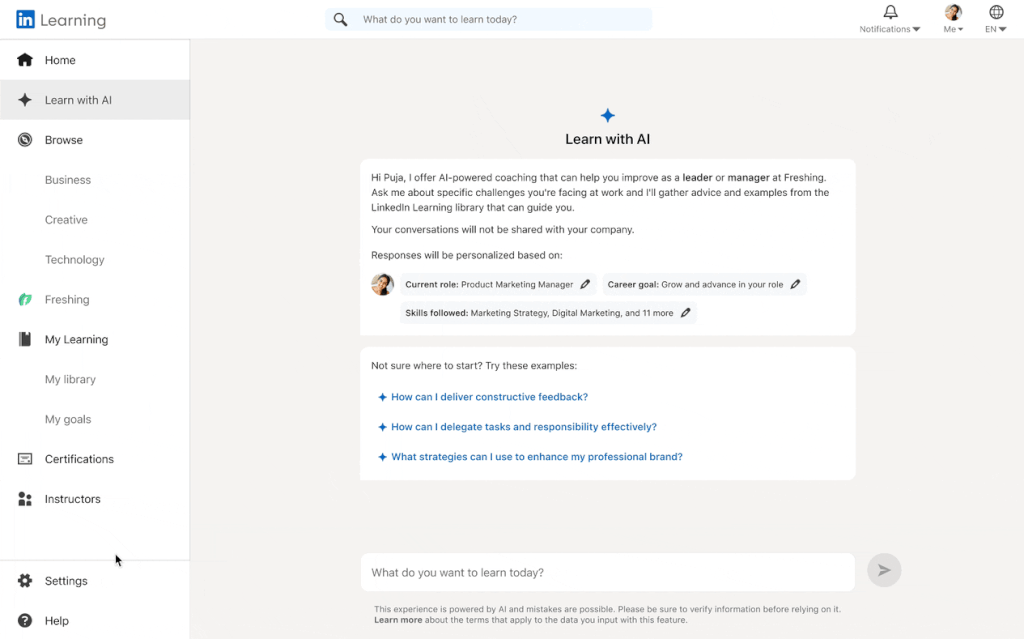Screen dimensions: 1024x639
Task: Select Learn with AI menu item
Action: (95, 100)
